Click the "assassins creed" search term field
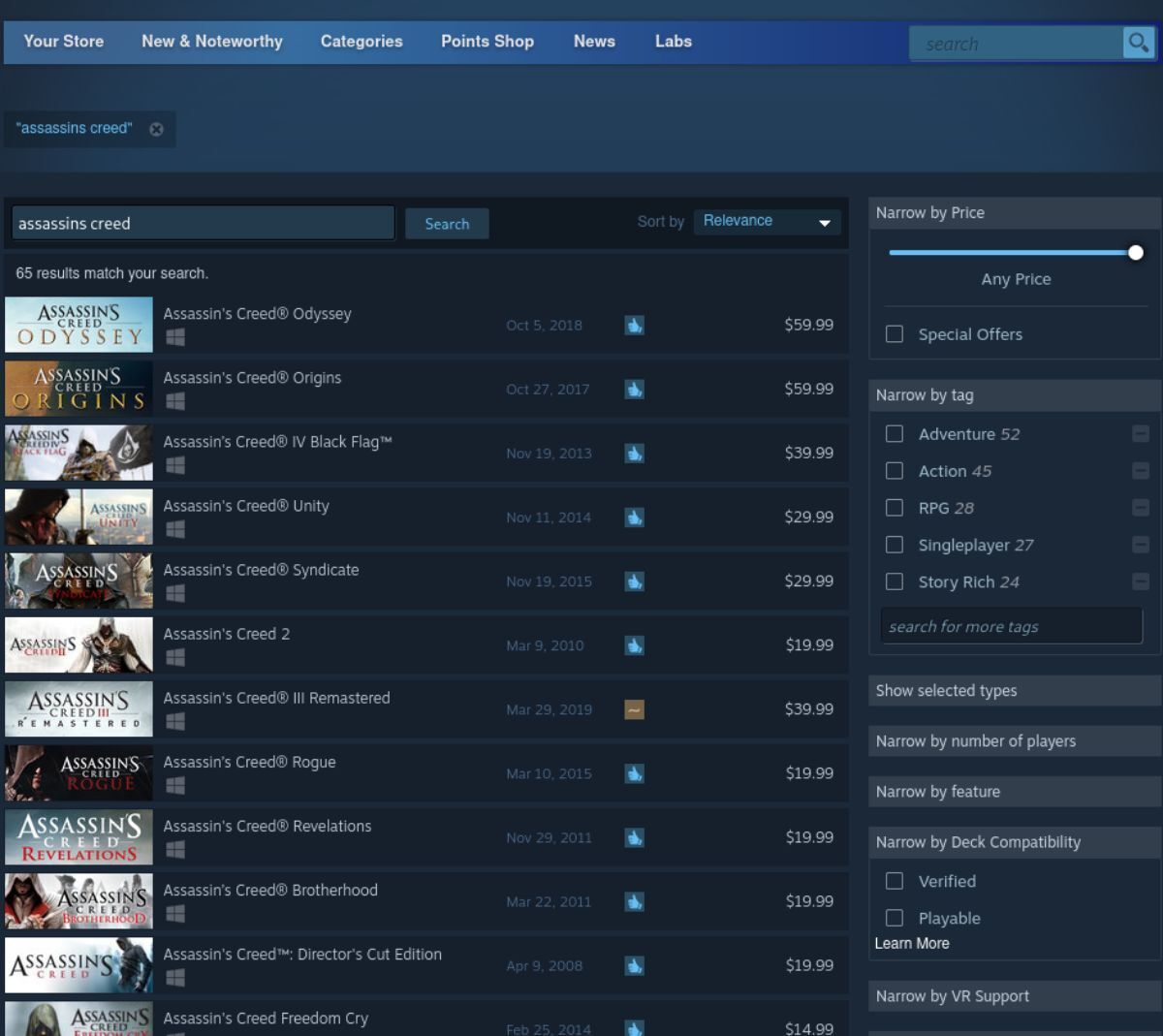Screen dimensions: 1163x1036 (x=204, y=224)
